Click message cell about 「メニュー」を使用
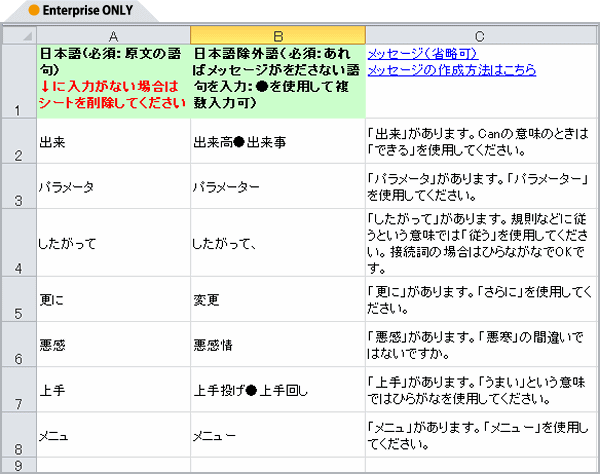 pos(481,435)
